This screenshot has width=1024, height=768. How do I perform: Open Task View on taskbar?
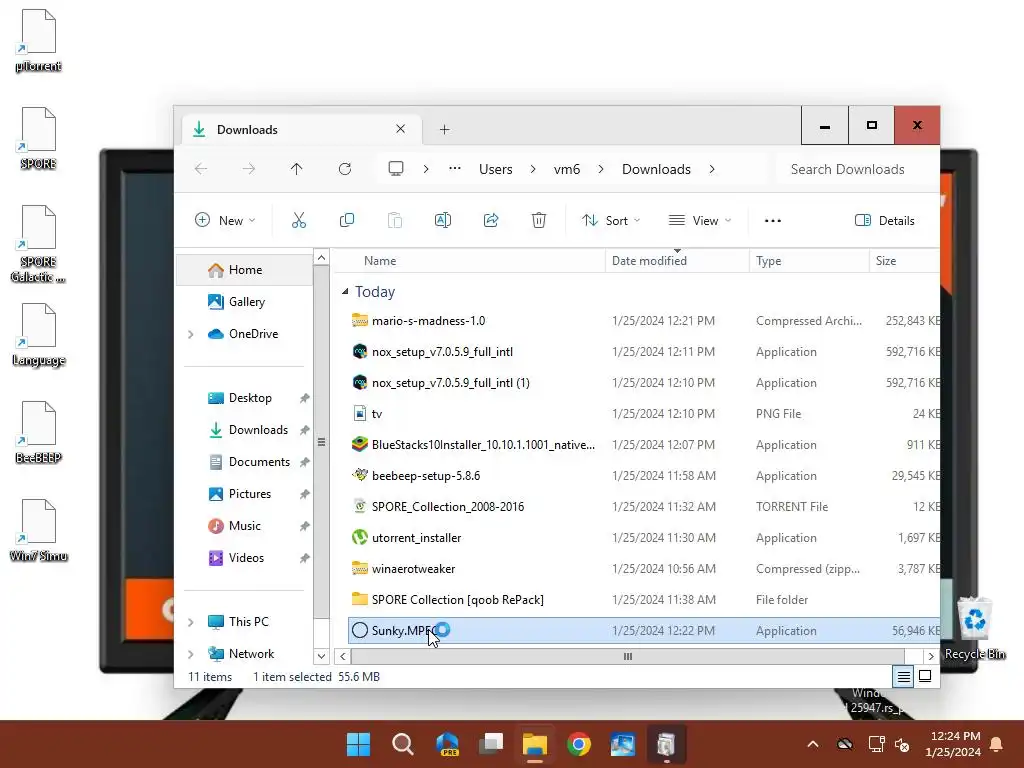point(491,744)
